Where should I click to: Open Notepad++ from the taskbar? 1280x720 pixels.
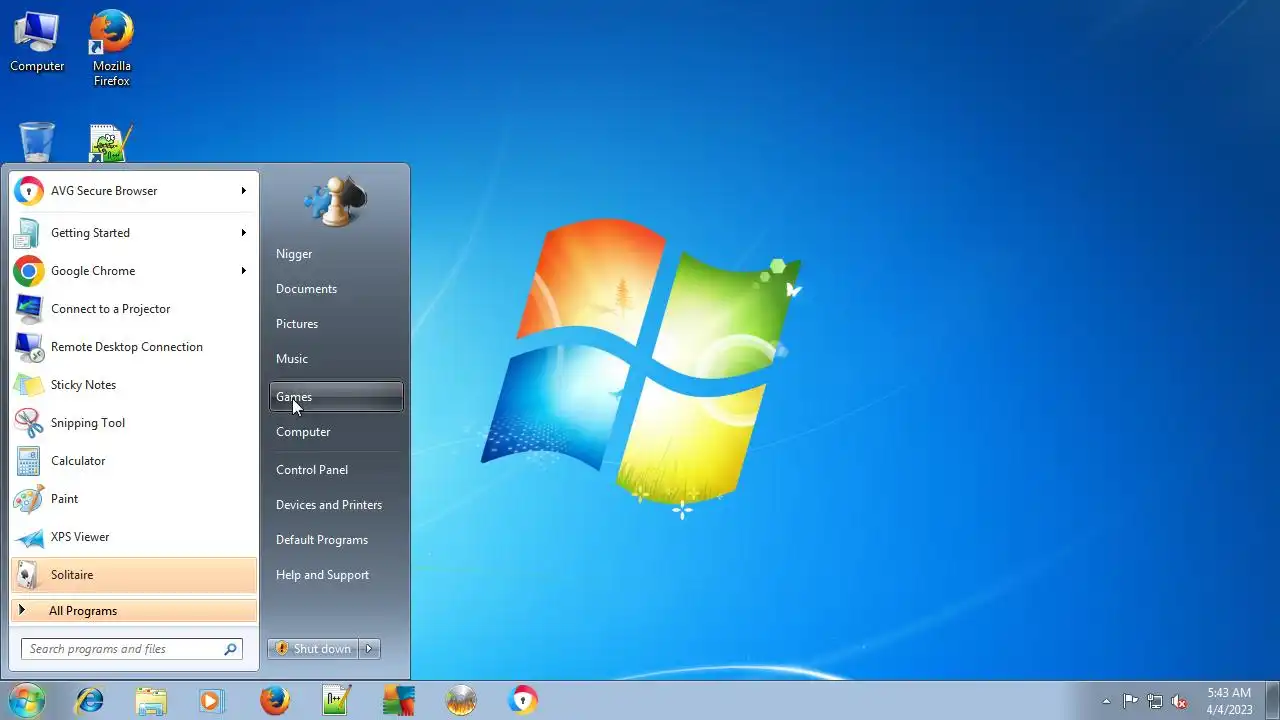337,700
